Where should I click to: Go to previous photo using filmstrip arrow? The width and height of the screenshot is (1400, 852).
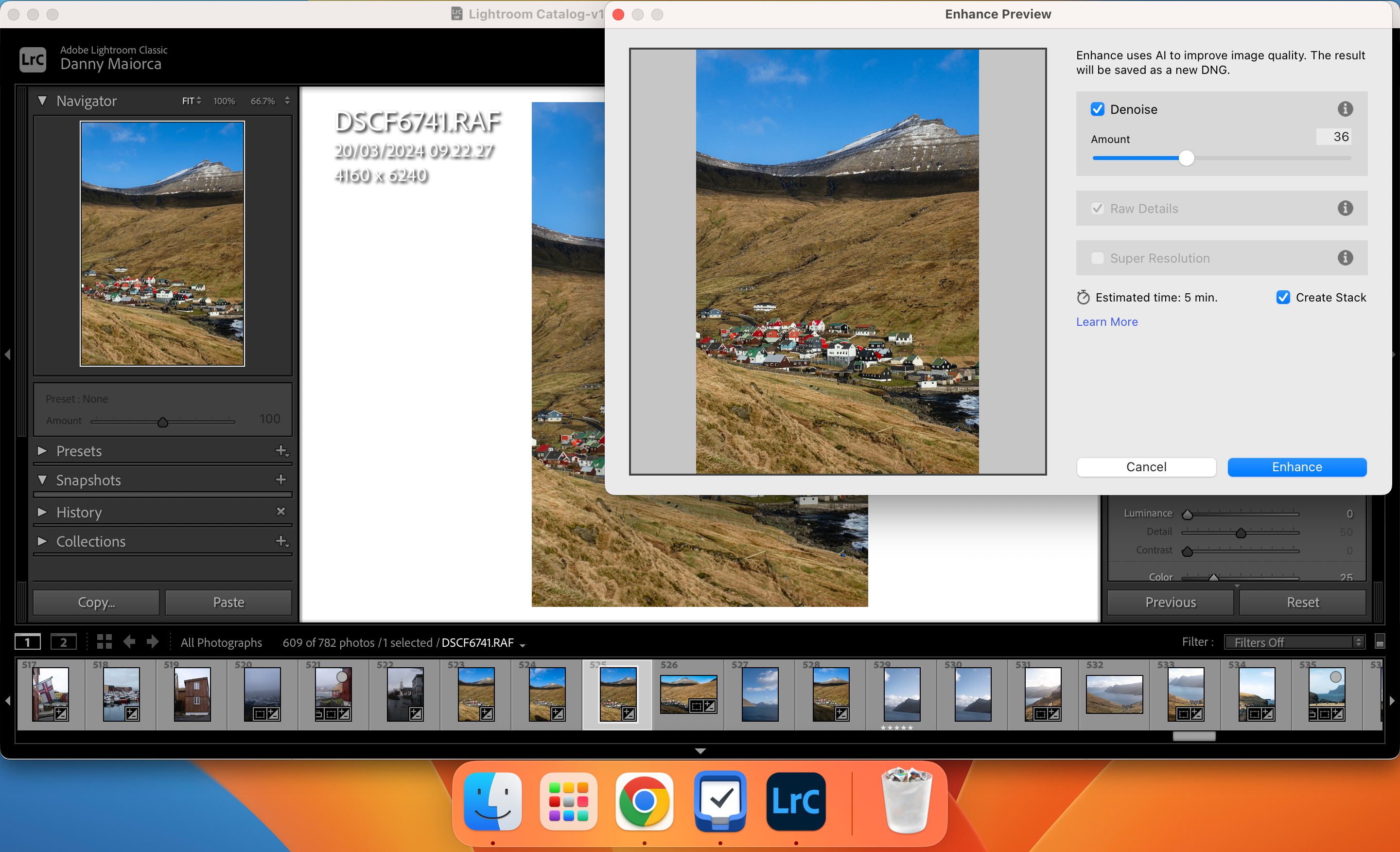pyautogui.click(x=129, y=642)
